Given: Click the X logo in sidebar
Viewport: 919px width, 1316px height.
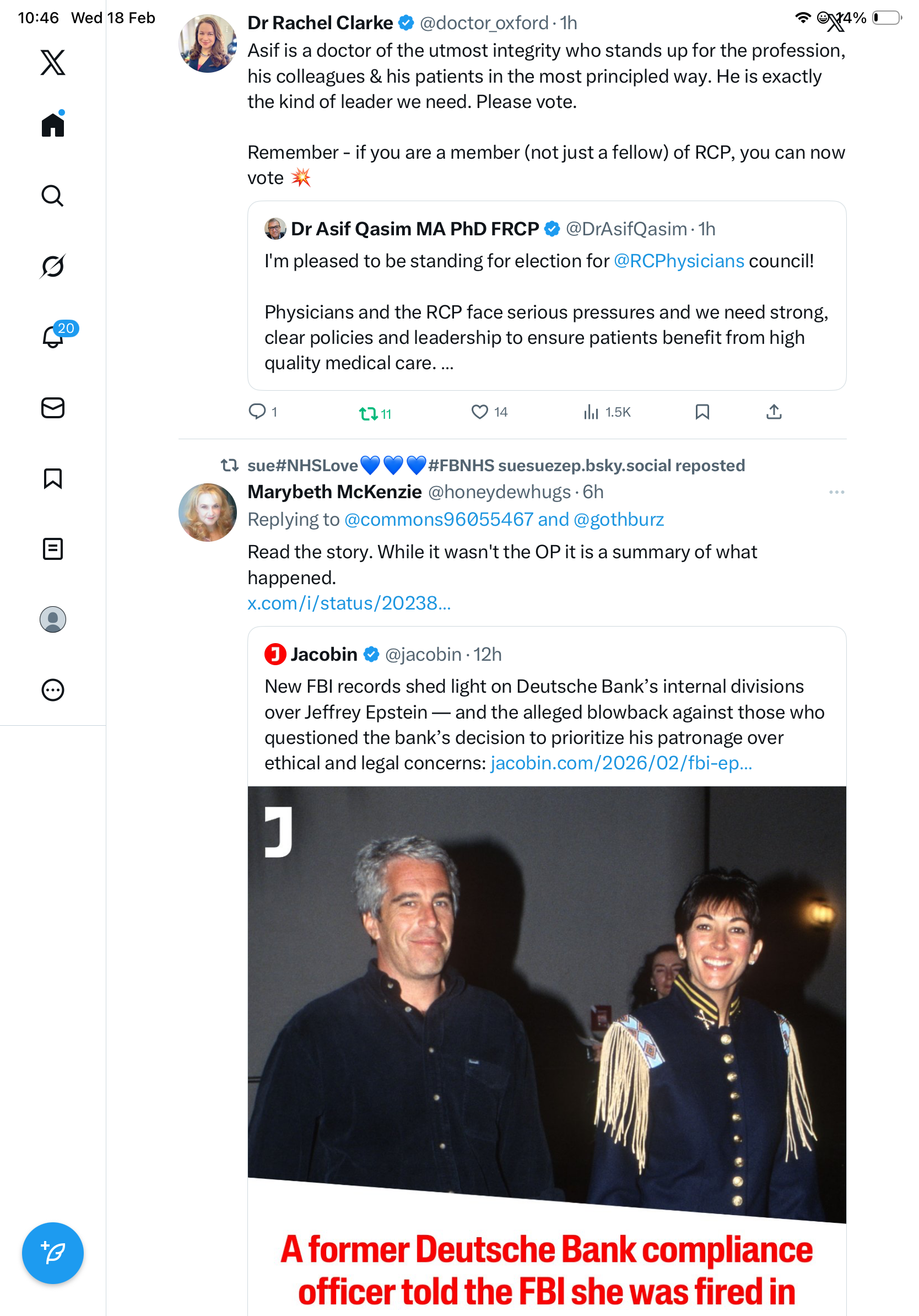Looking at the screenshot, I should [53, 62].
